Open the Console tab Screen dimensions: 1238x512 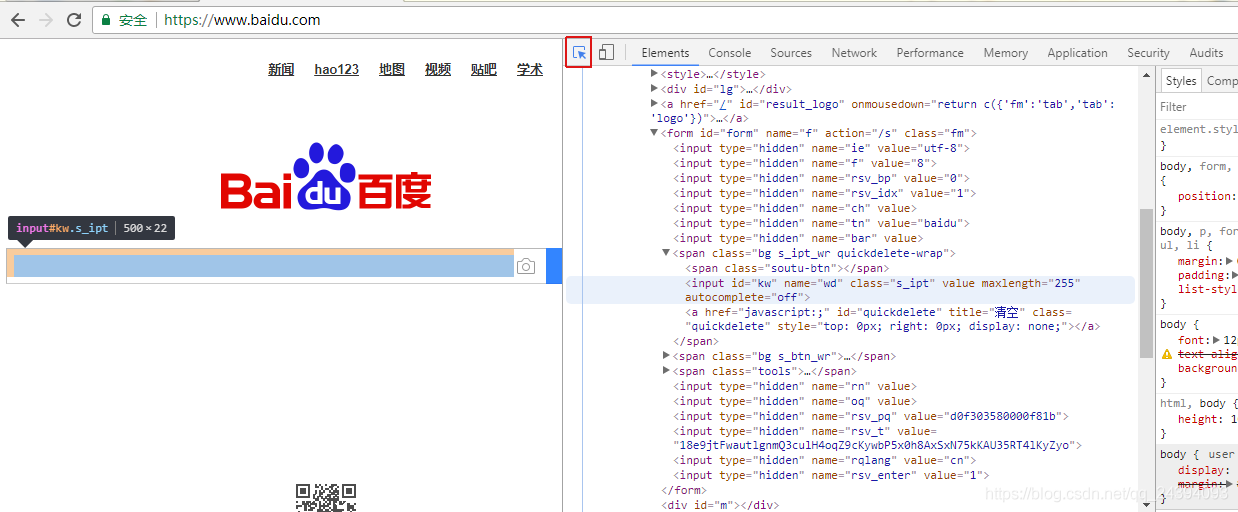coord(730,53)
